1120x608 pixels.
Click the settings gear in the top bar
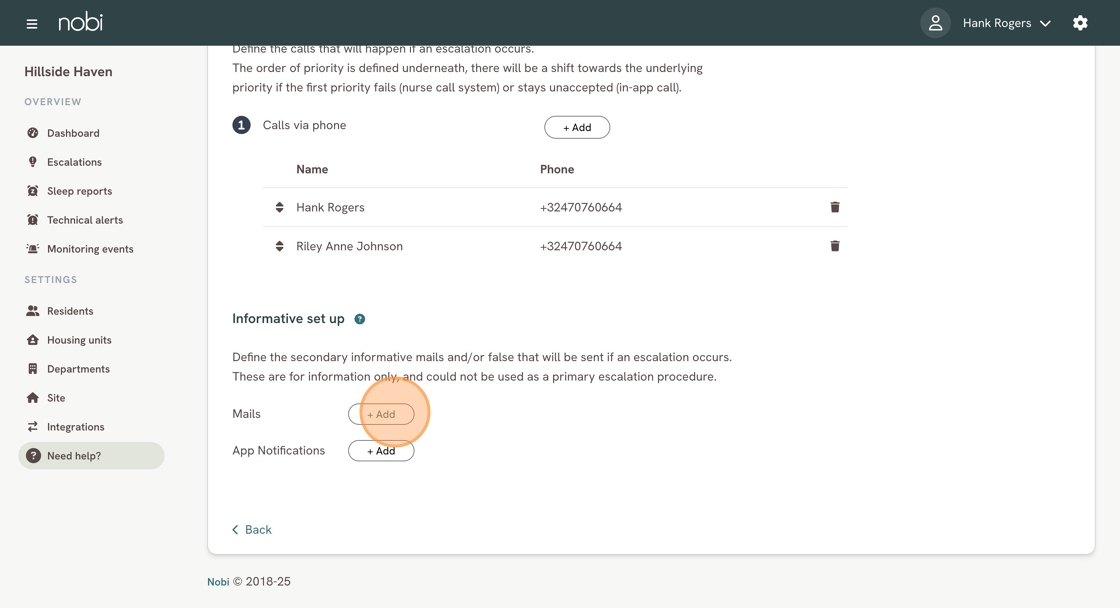(x=1080, y=21)
